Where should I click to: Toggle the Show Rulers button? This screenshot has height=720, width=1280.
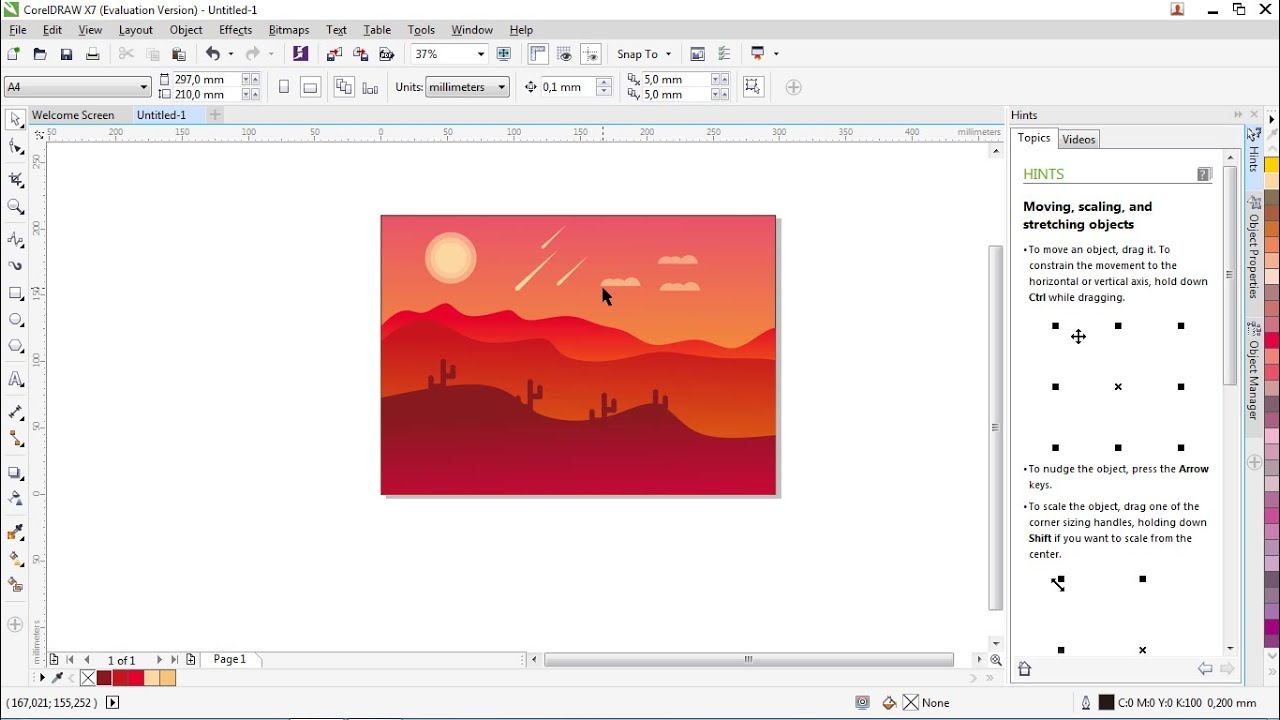(x=538, y=54)
